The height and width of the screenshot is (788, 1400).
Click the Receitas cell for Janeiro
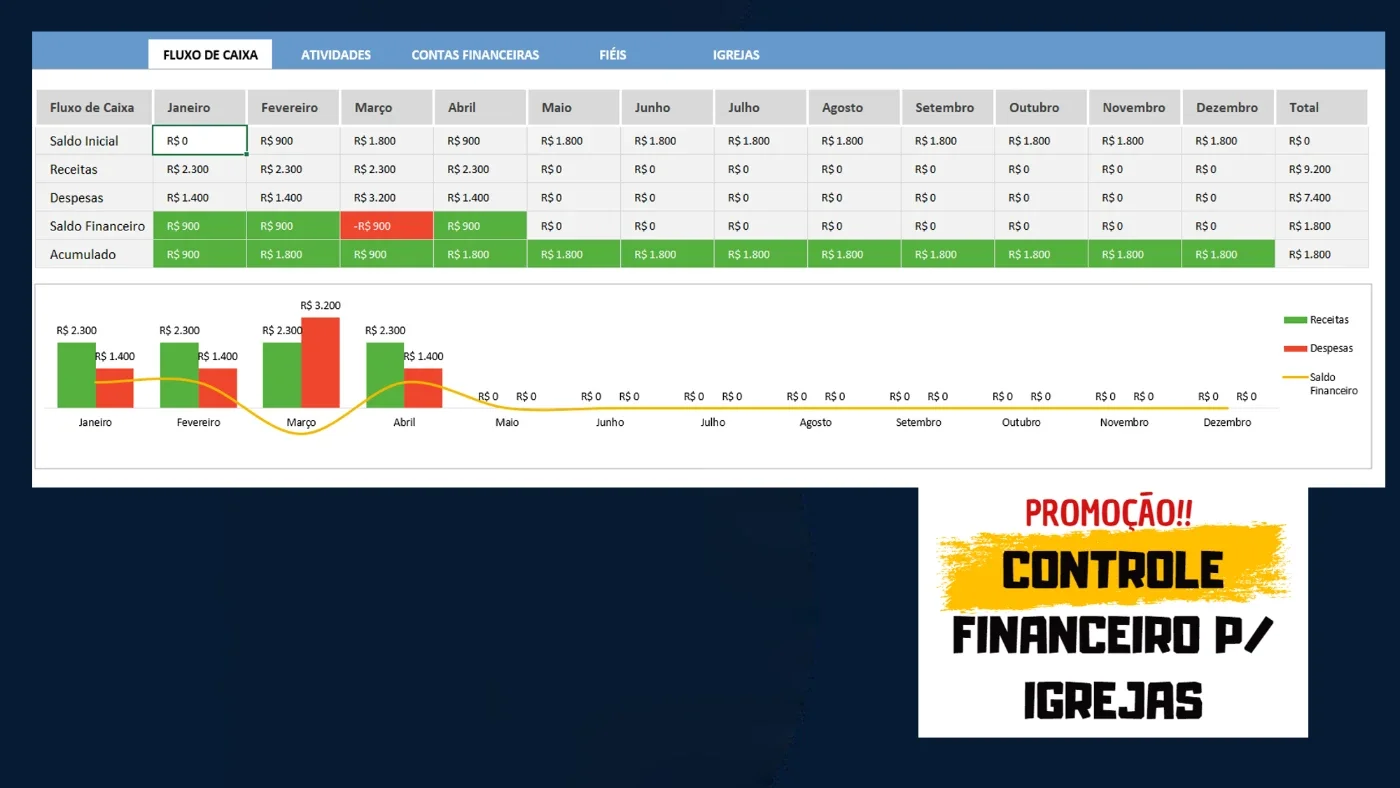pyautogui.click(x=200, y=170)
